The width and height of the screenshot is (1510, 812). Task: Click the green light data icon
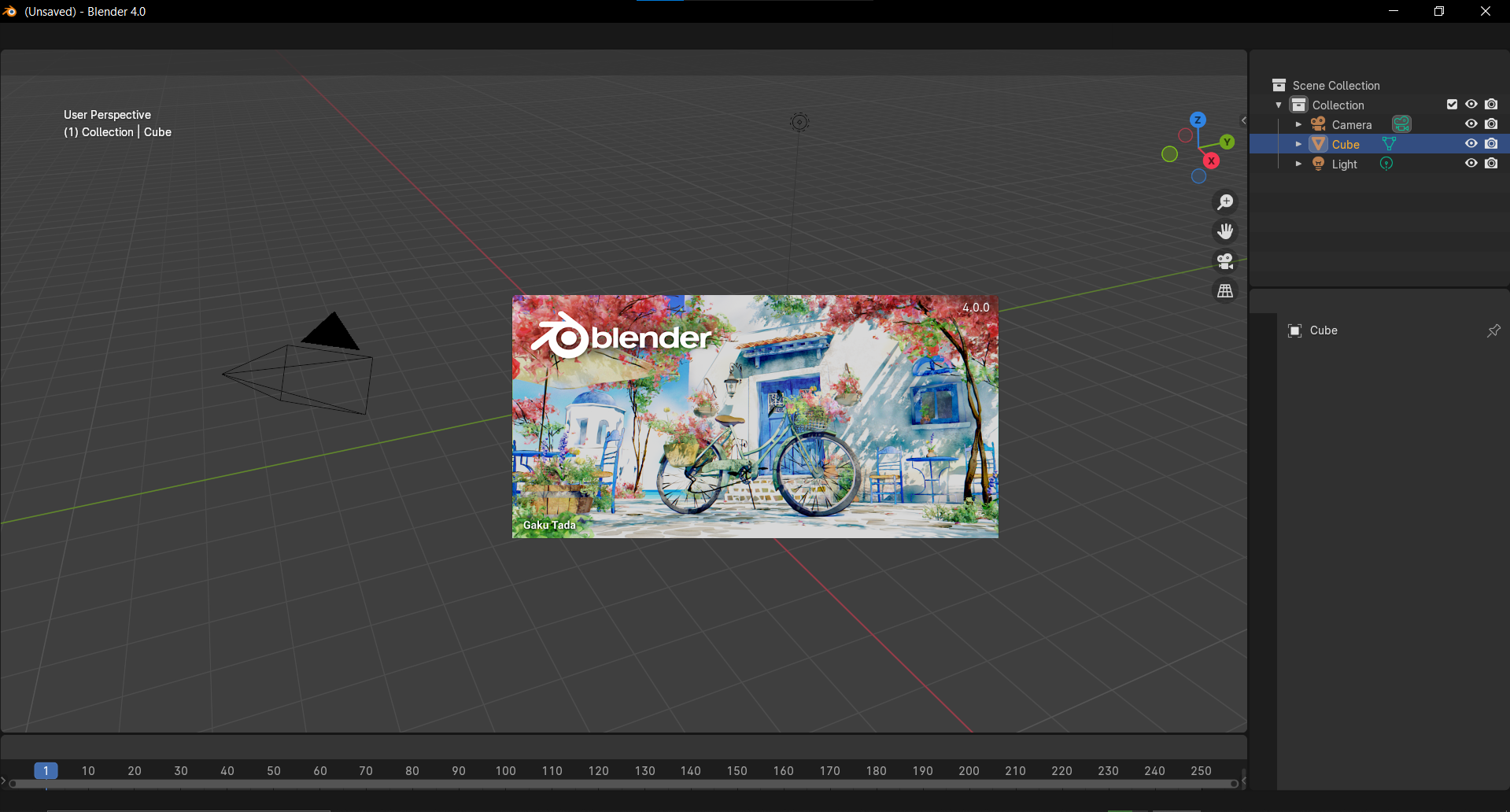tap(1386, 164)
